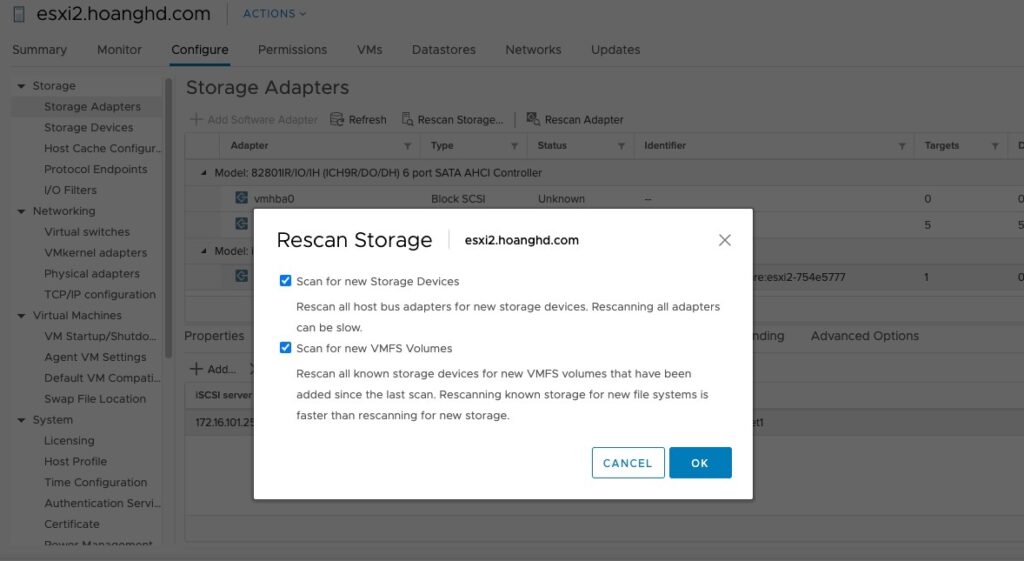
Task: Collapse the 82801IR SATA AHCI Controller group
Action: coord(203,173)
